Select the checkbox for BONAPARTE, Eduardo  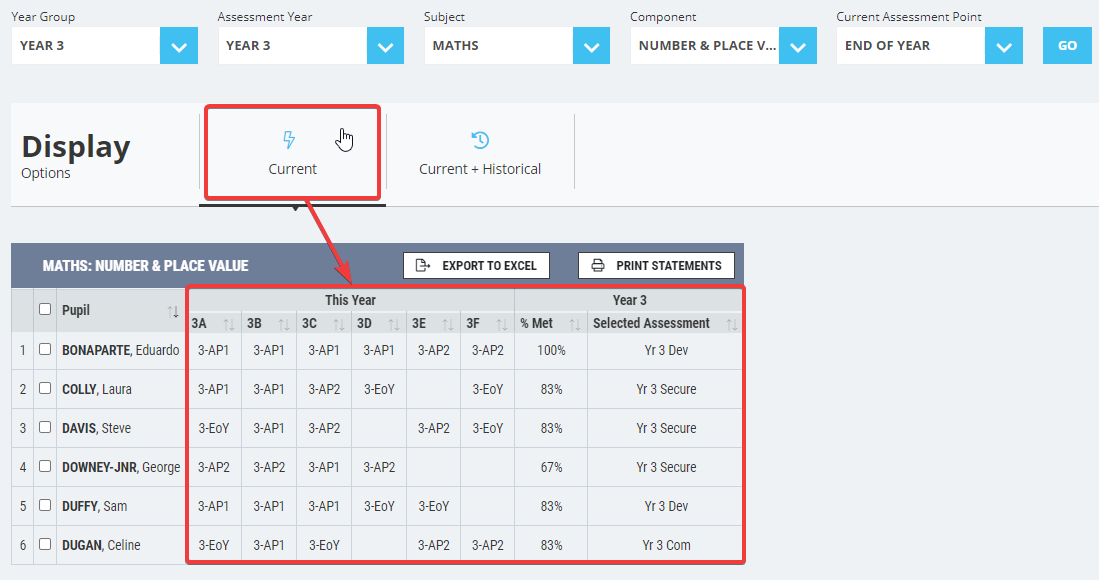(x=43, y=349)
